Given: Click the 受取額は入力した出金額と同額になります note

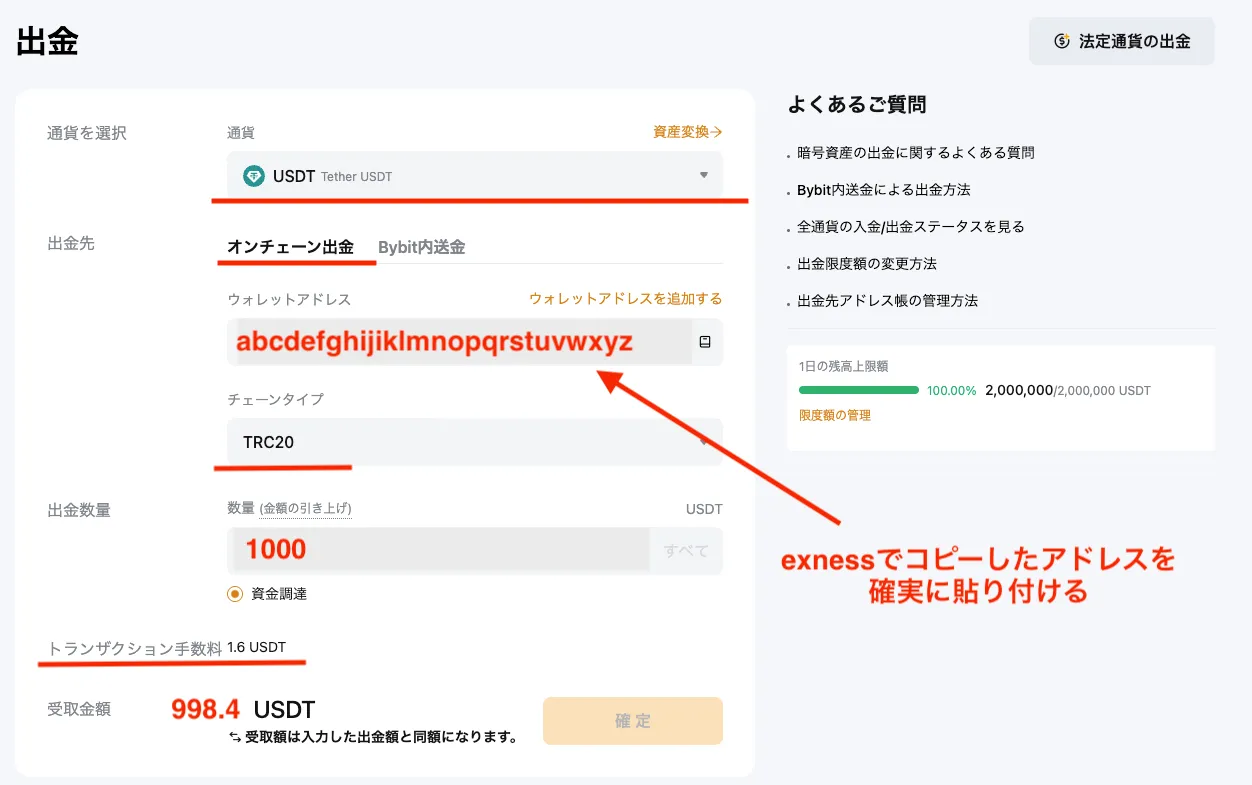Looking at the screenshot, I should [373, 738].
